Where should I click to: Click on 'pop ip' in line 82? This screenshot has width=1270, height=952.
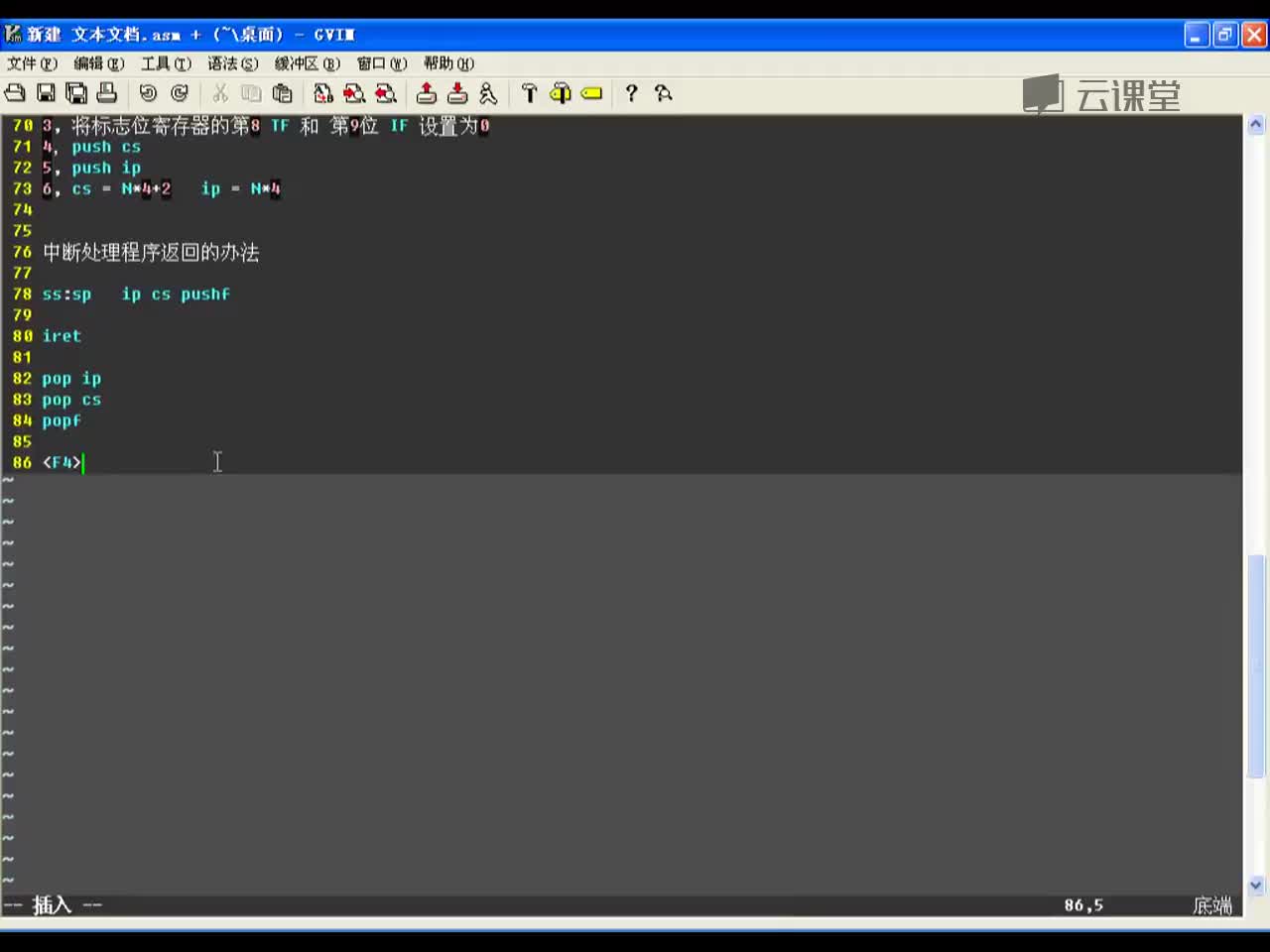point(71,379)
